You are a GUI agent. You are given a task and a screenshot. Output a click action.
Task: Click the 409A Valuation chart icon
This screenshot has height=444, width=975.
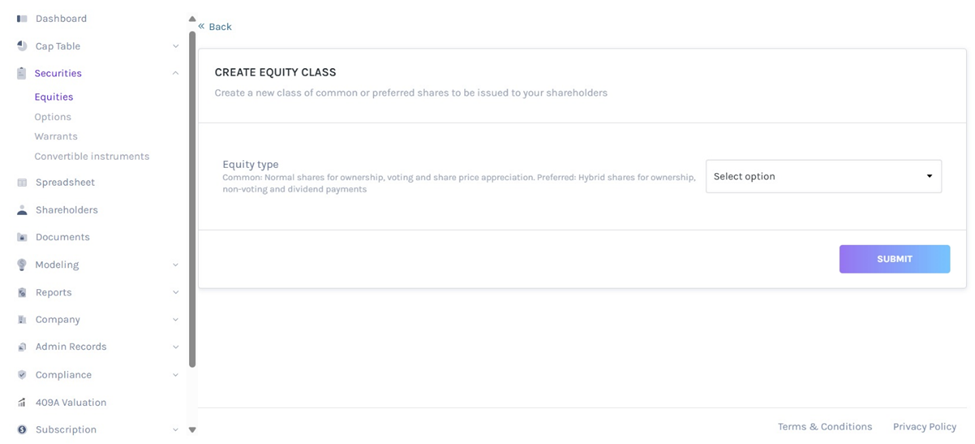[x=22, y=402]
